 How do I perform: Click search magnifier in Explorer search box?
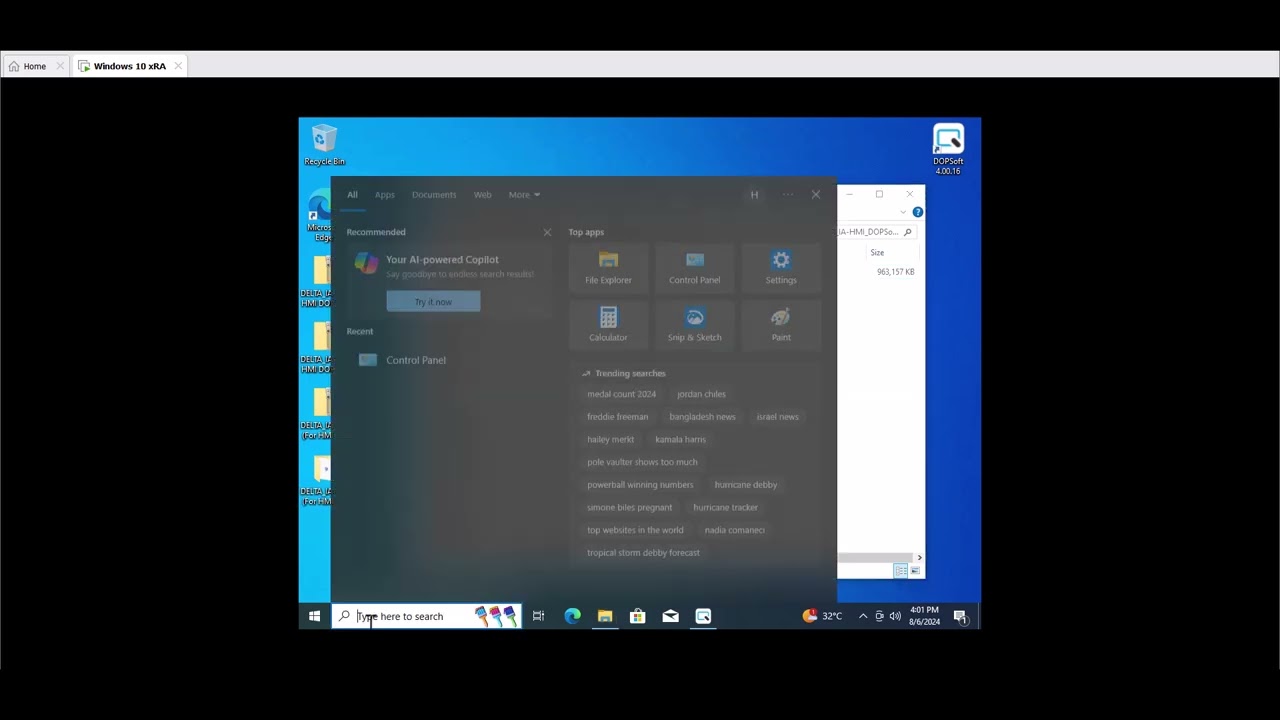(908, 232)
